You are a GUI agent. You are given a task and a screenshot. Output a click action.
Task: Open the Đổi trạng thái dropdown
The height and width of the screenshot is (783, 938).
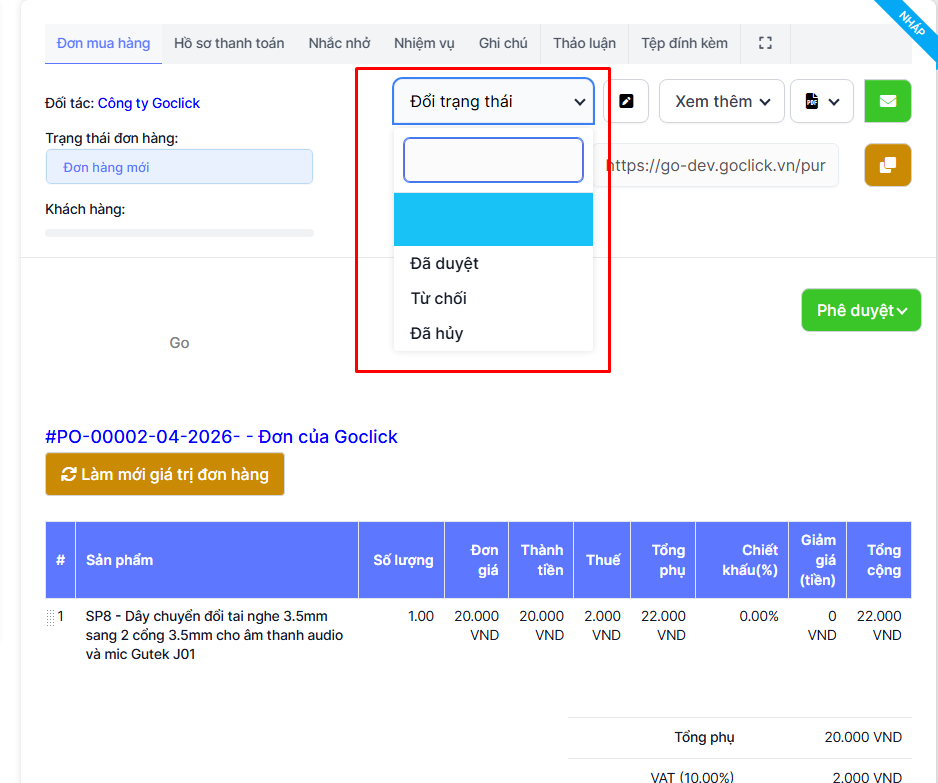coord(493,101)
